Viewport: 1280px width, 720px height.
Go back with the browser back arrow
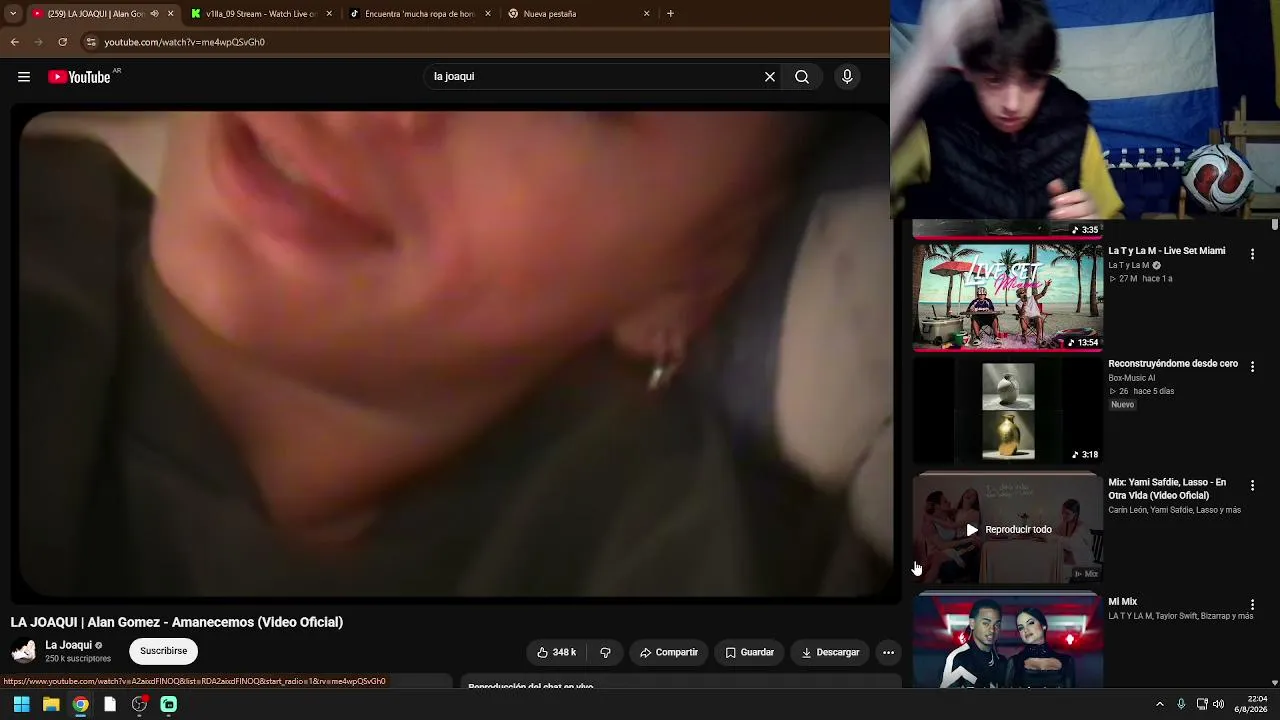(x=15, y=42)
